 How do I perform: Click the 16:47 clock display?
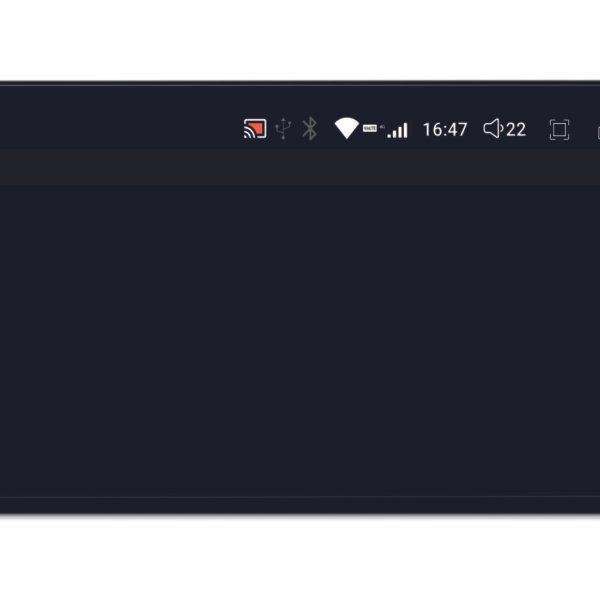(445, 130)
